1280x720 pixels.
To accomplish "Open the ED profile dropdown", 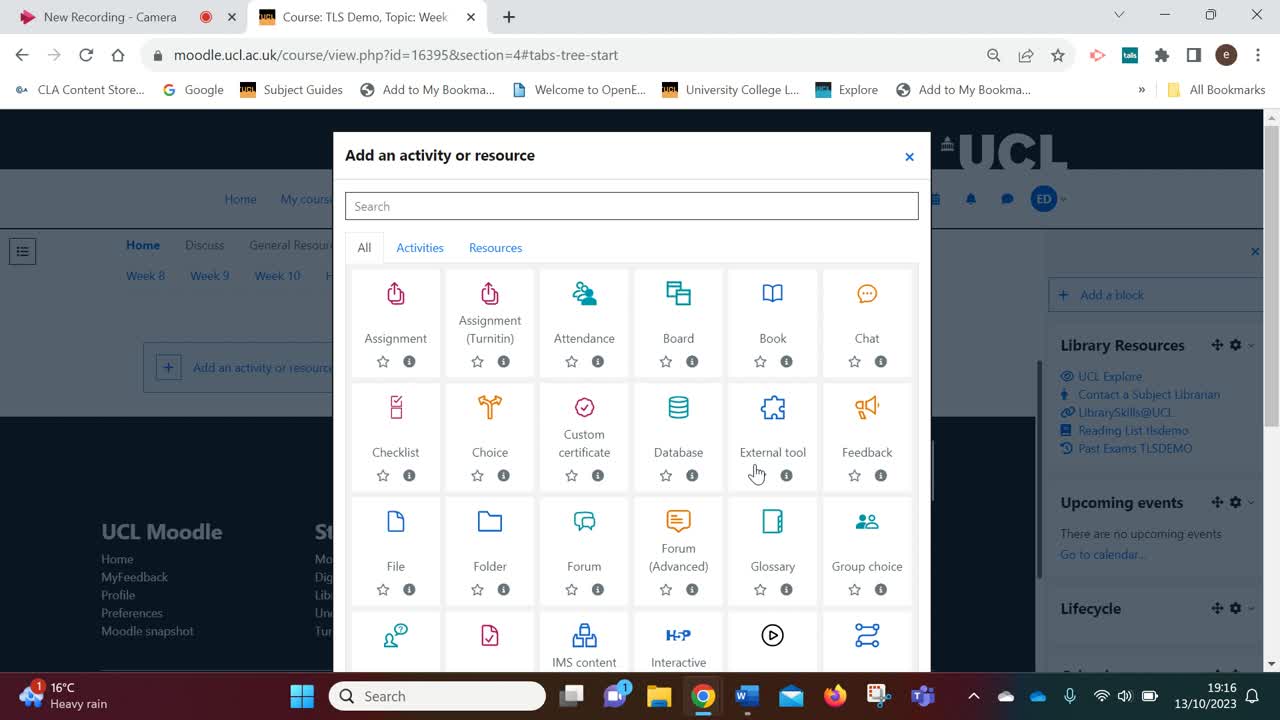I will pyautogui.click(x=1043, y=199).
